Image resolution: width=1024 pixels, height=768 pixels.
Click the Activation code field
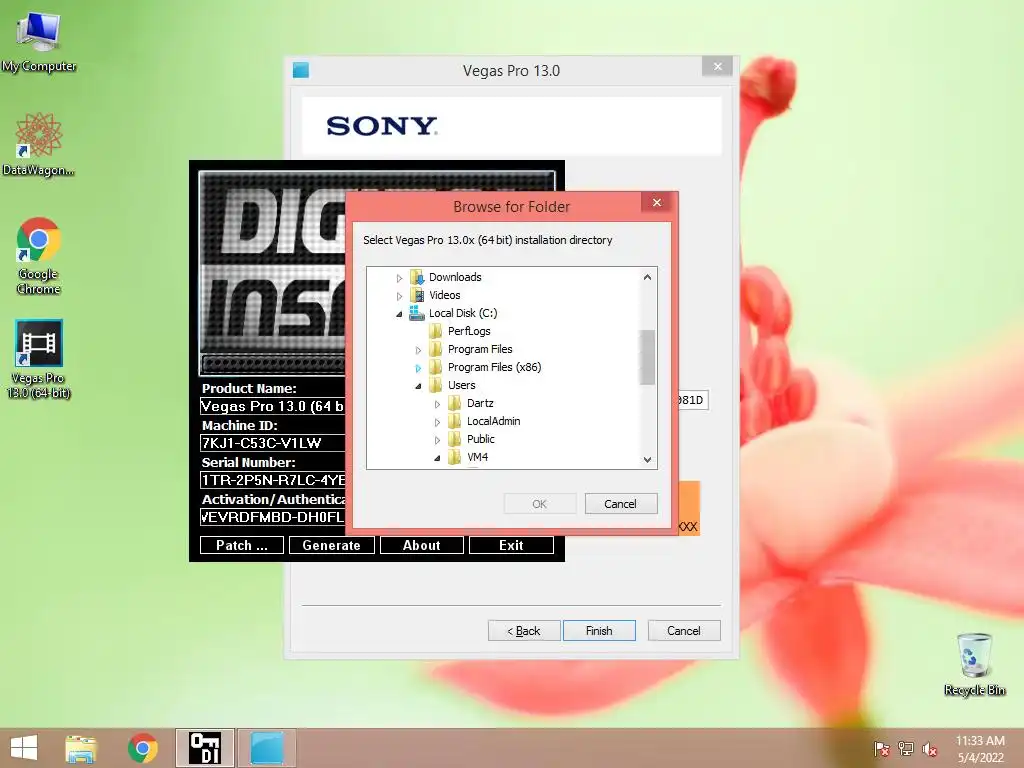click(272, 517)
